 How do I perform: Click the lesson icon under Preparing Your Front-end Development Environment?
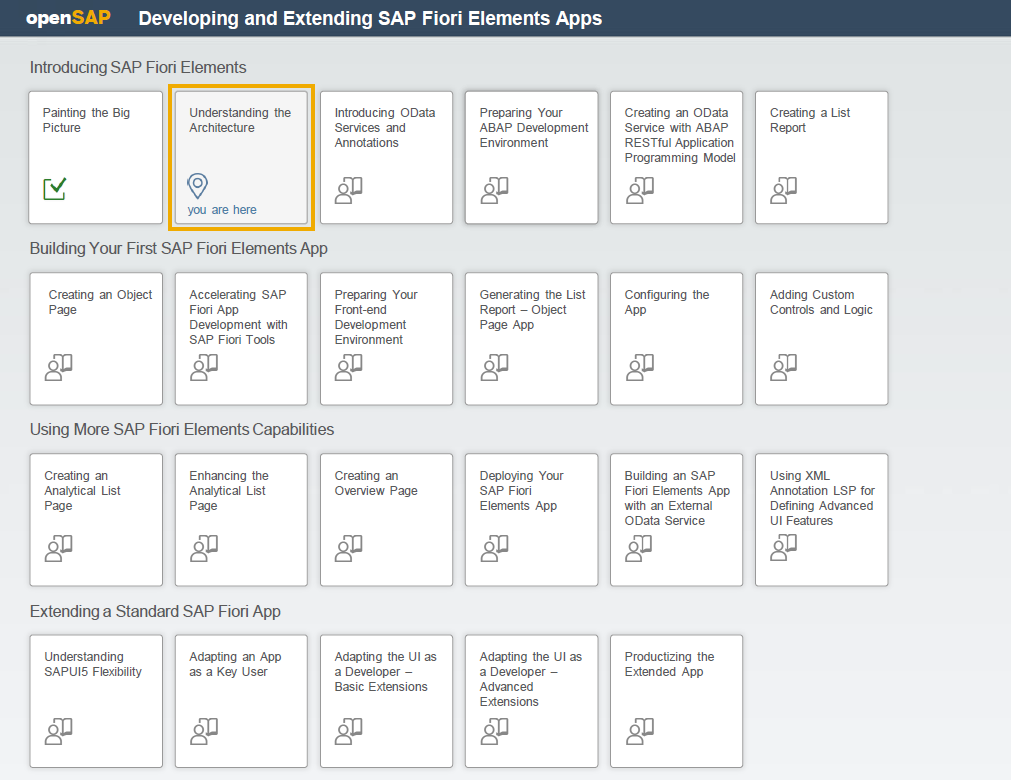click(x=349, y=367)
